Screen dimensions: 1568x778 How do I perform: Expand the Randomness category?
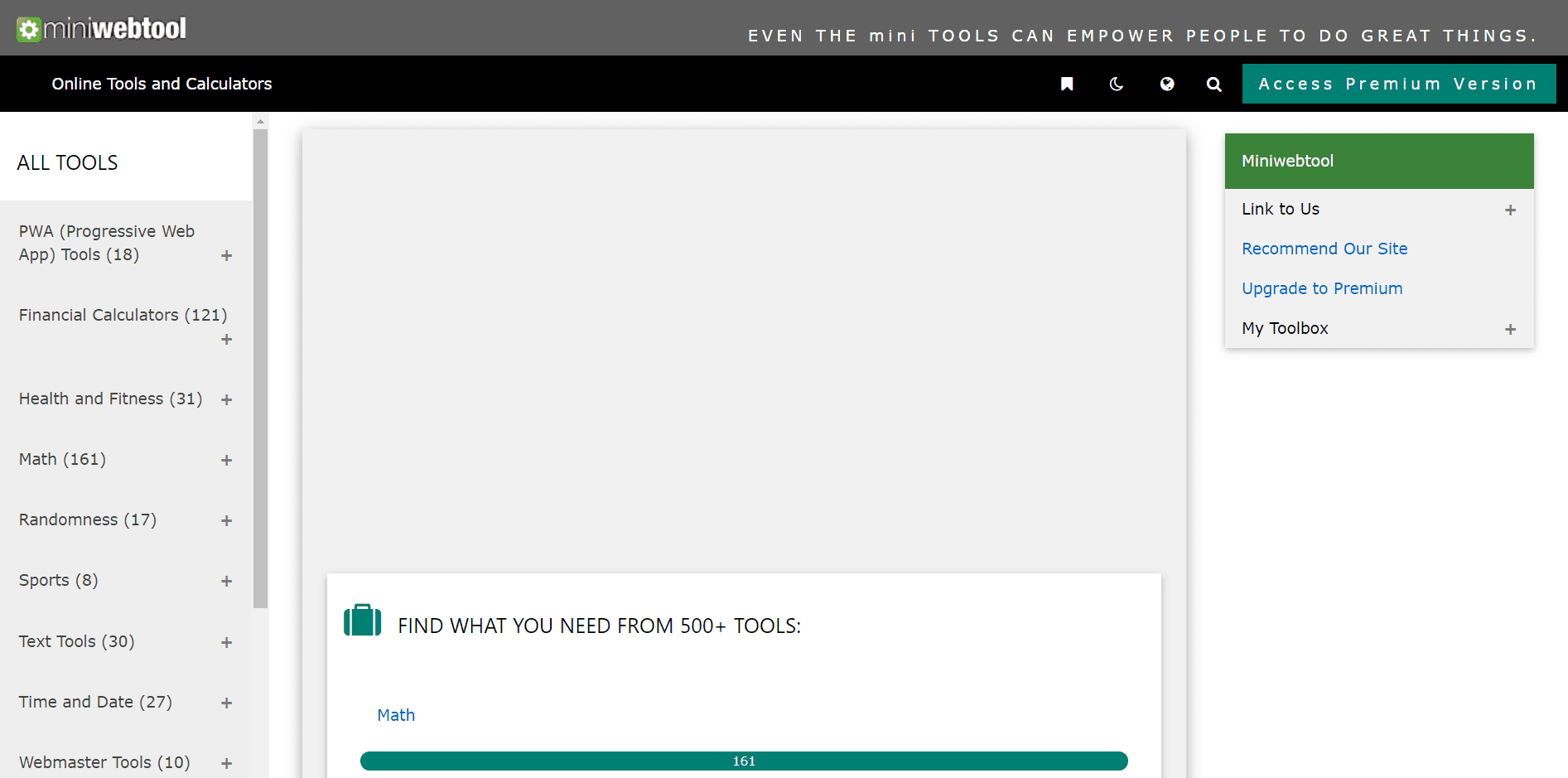[226, 520]
